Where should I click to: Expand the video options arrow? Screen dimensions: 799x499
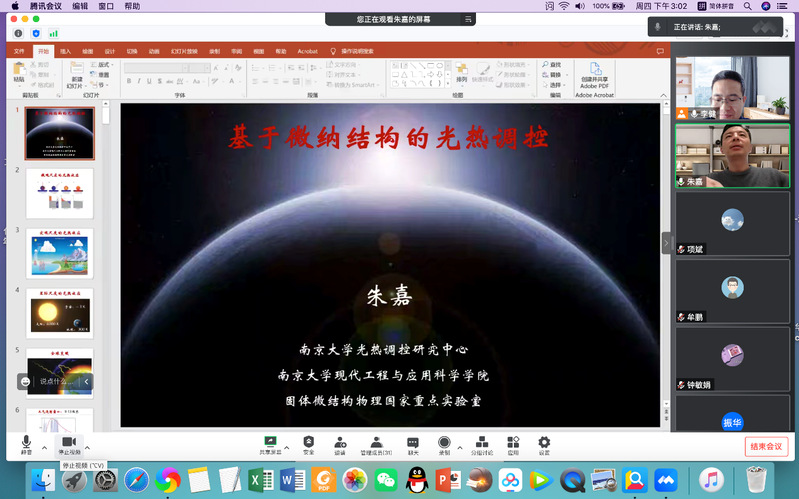pyautogui.click(x=87, y=447)
